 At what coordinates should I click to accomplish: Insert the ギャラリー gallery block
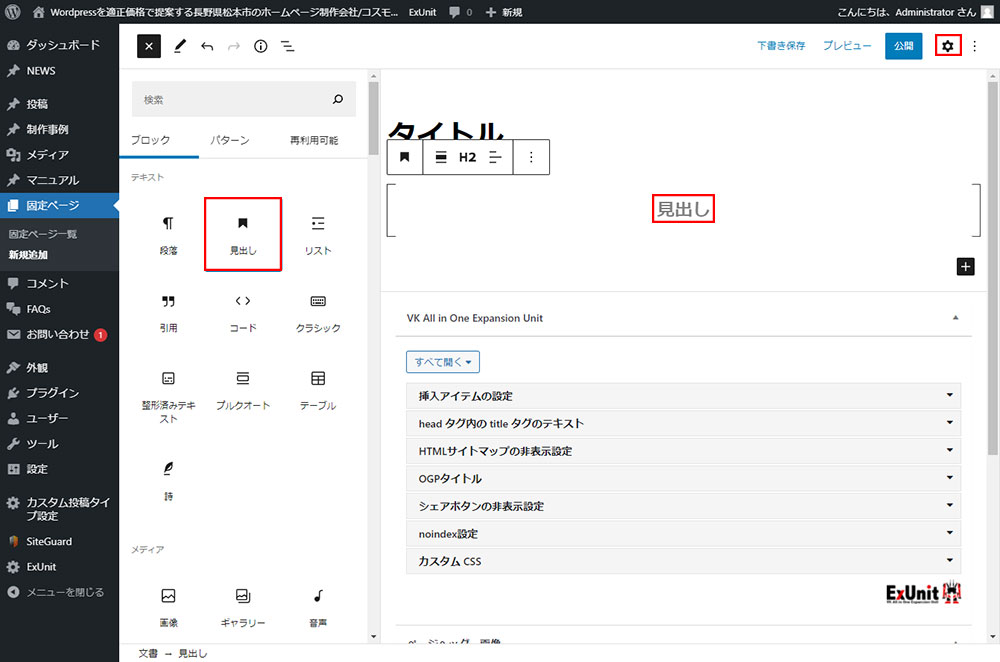pos(243,607)
